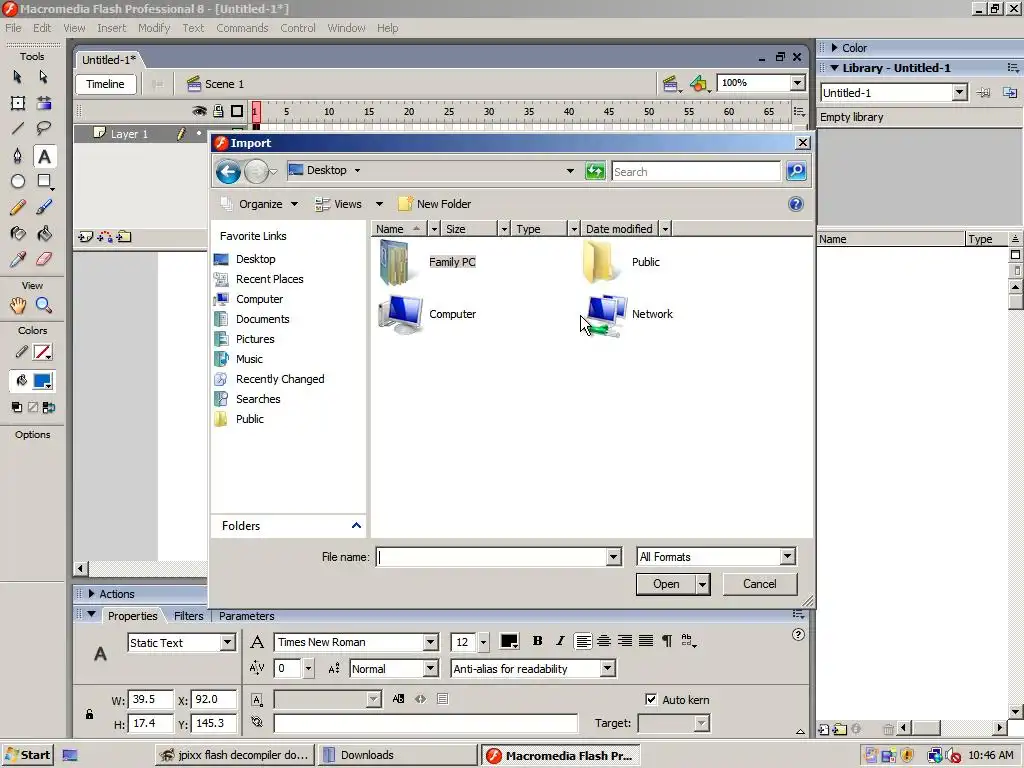Select the Gradient Transform tool
This screenshot has width=1024, height=768.
pyautogui.click(x=44, y=103)
